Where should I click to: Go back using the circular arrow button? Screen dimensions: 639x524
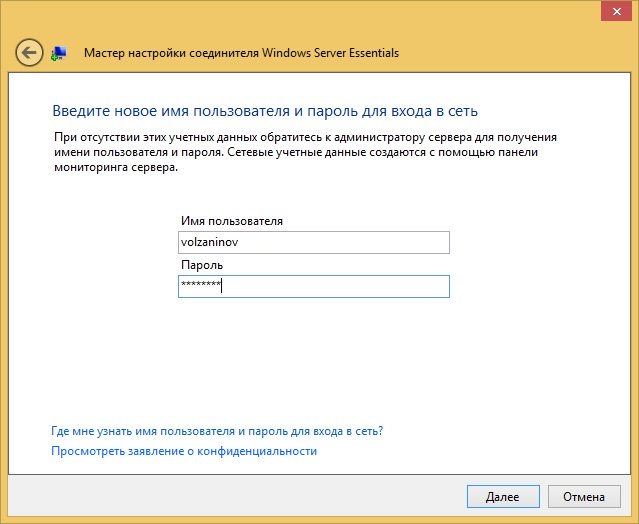29,53
